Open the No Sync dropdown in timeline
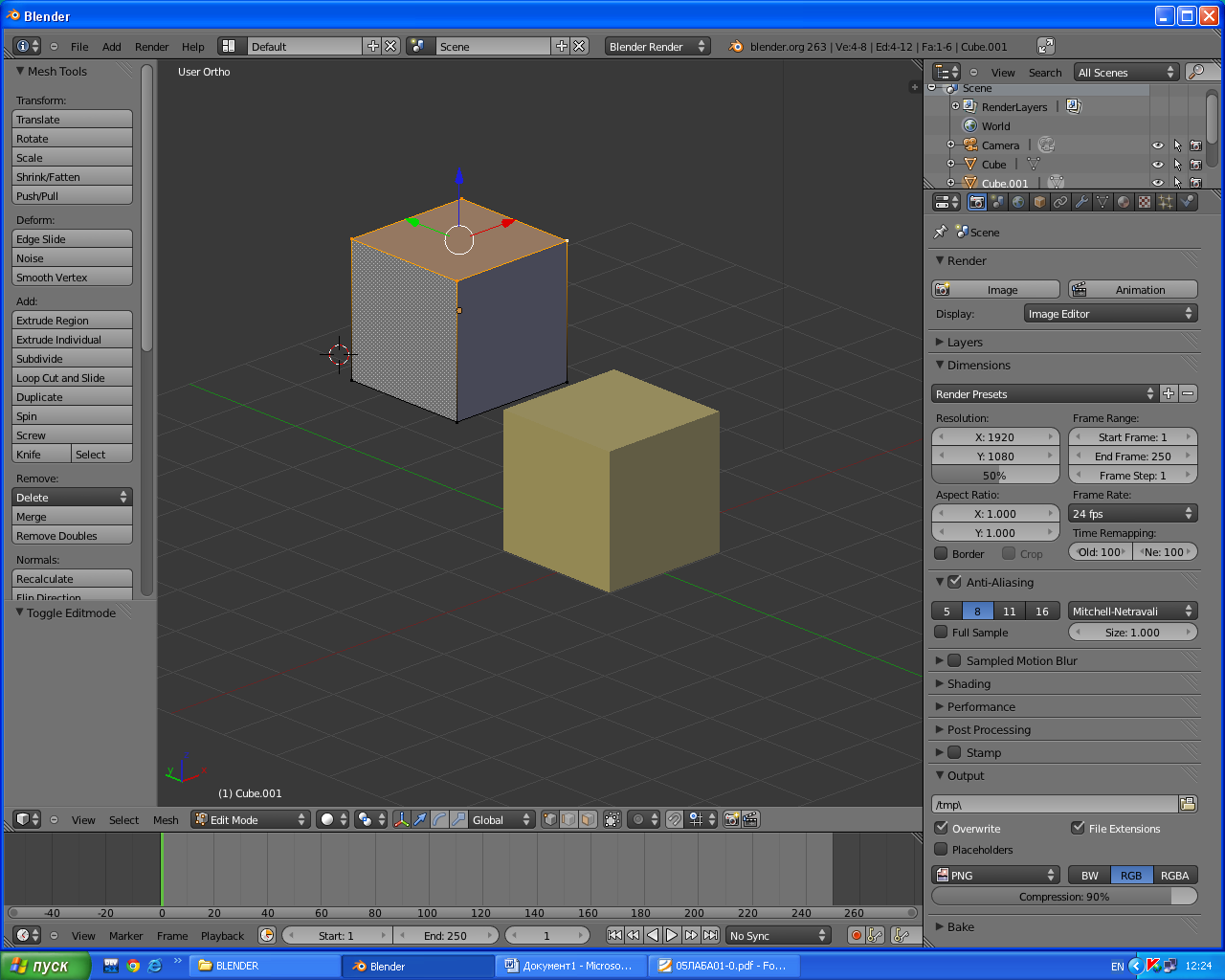This screenshot has width=1225, height=980. click(x=778, y=935)
